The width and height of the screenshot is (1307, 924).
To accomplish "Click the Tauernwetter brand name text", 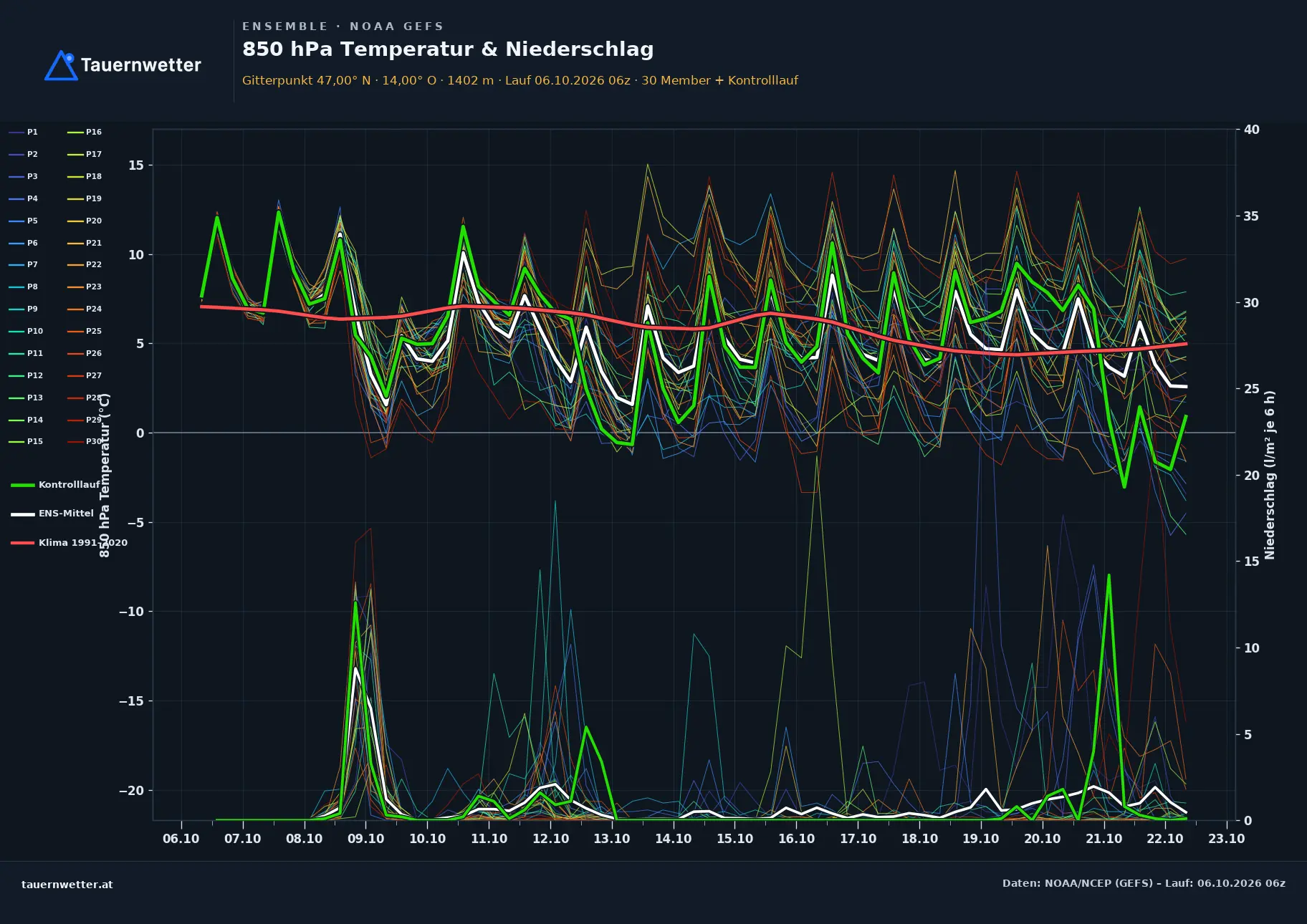I will pos(141,65).
